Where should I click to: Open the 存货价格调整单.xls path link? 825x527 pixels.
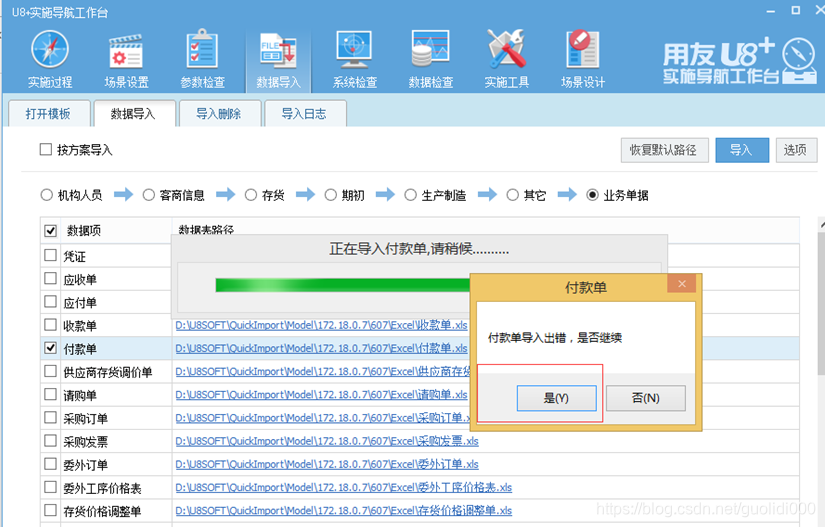(x=344, y=510)
